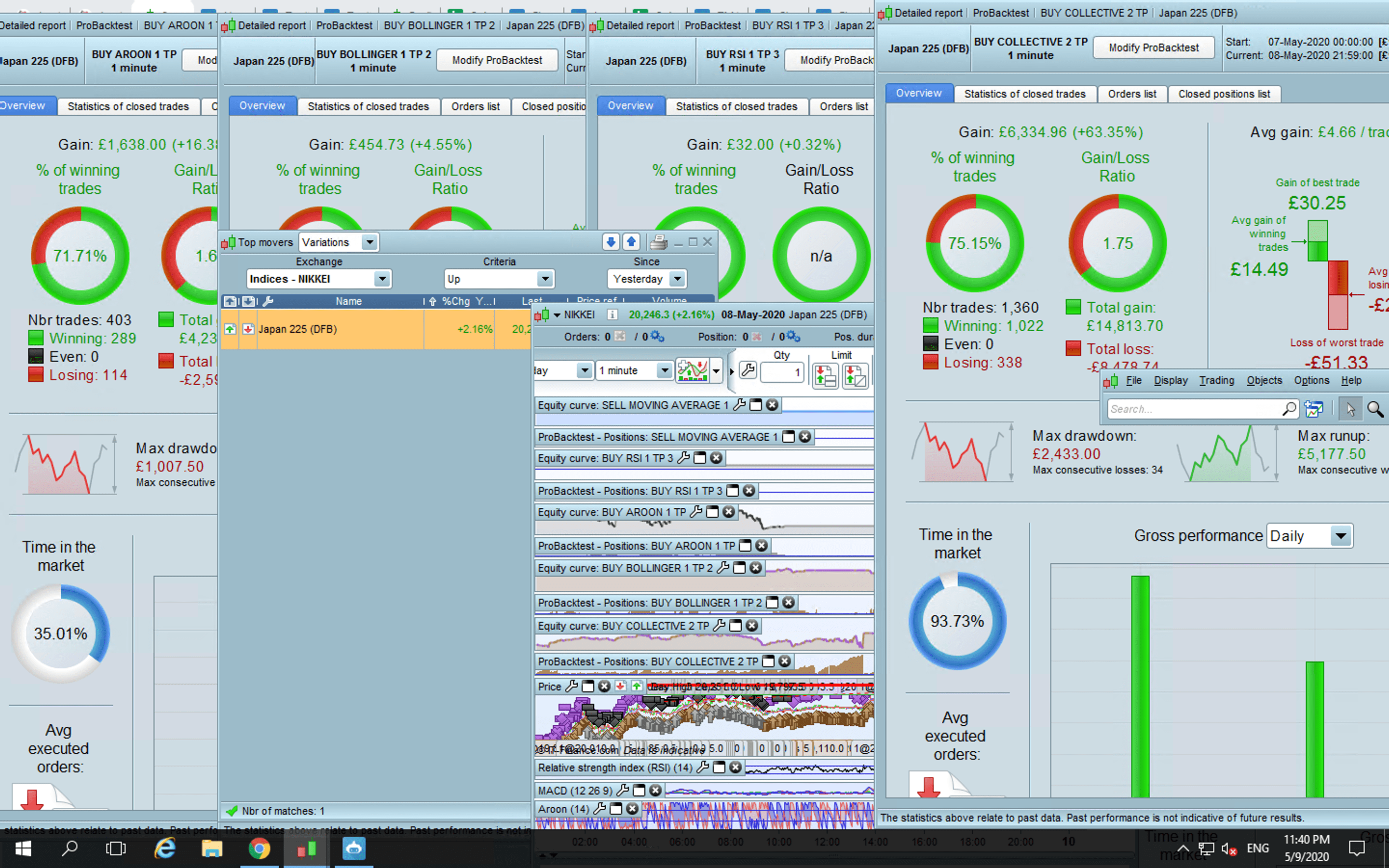Screen dimensions: 1389x868
Task: Click the new chart window icon
Action: click(1313, 409)
